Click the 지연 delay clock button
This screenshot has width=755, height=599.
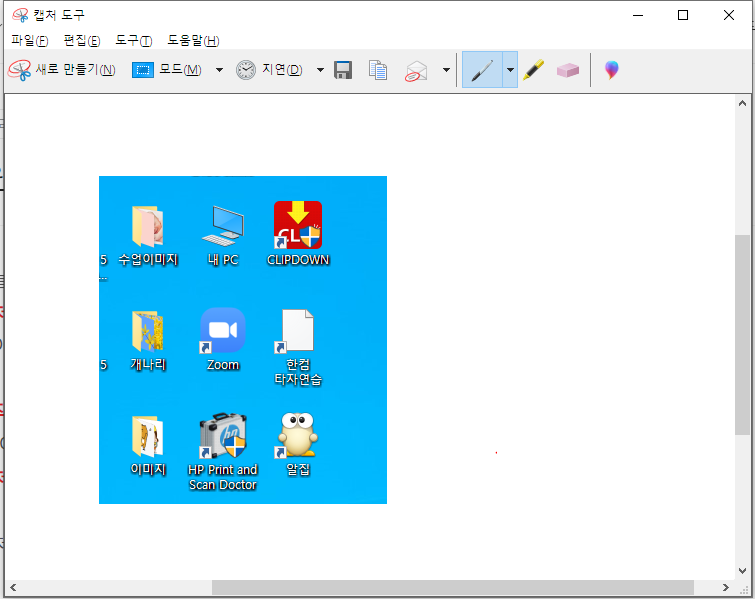[269, 70]
